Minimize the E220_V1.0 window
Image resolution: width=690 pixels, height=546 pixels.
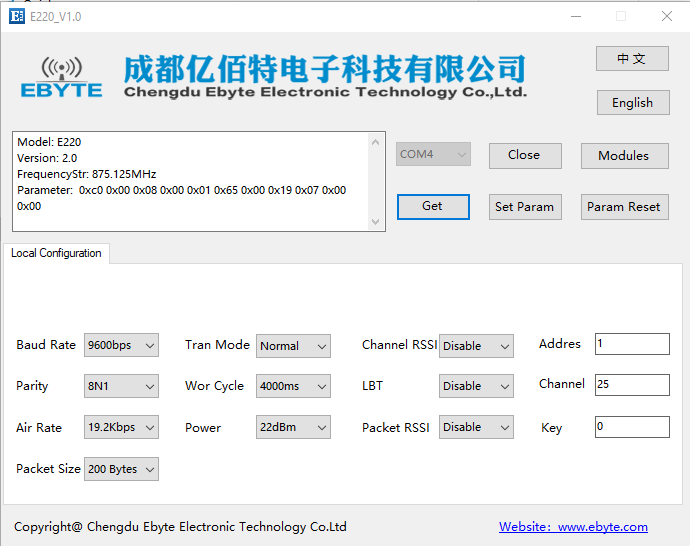click(576, 16)
